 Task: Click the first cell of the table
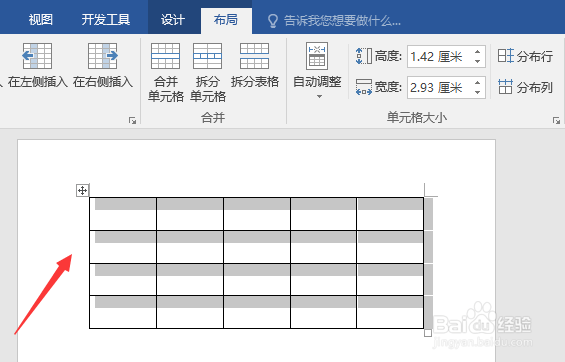pos(123,214)
